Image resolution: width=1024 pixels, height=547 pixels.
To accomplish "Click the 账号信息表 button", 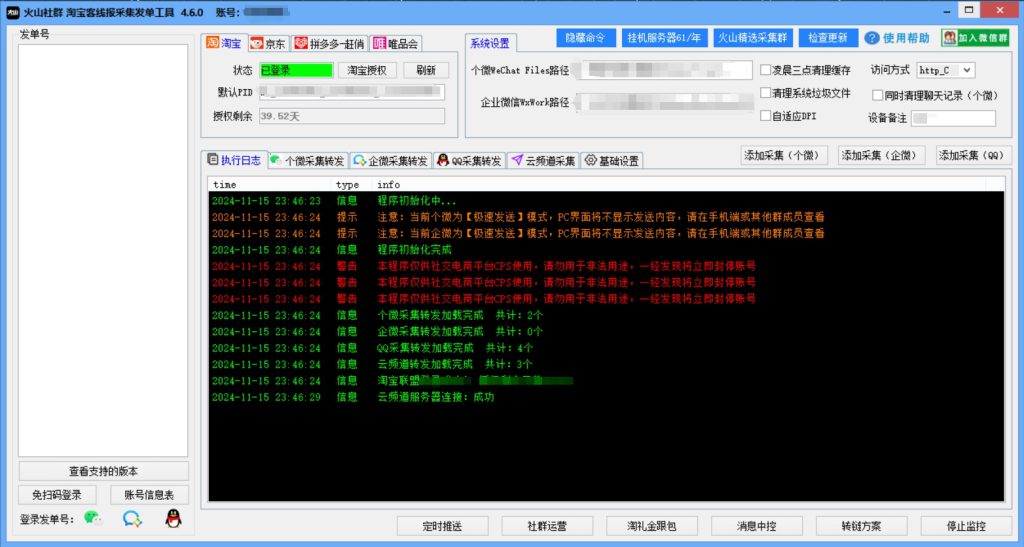I will click(149, 495).
